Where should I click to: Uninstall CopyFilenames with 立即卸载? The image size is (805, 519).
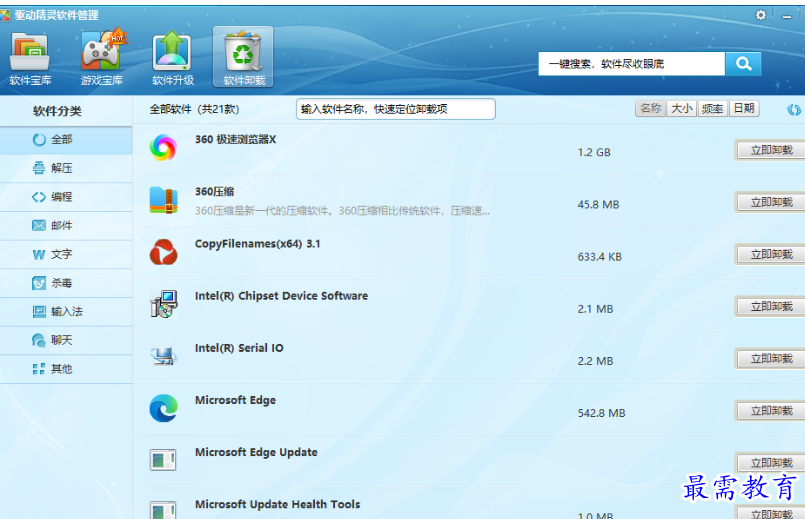tap(771, 255)
